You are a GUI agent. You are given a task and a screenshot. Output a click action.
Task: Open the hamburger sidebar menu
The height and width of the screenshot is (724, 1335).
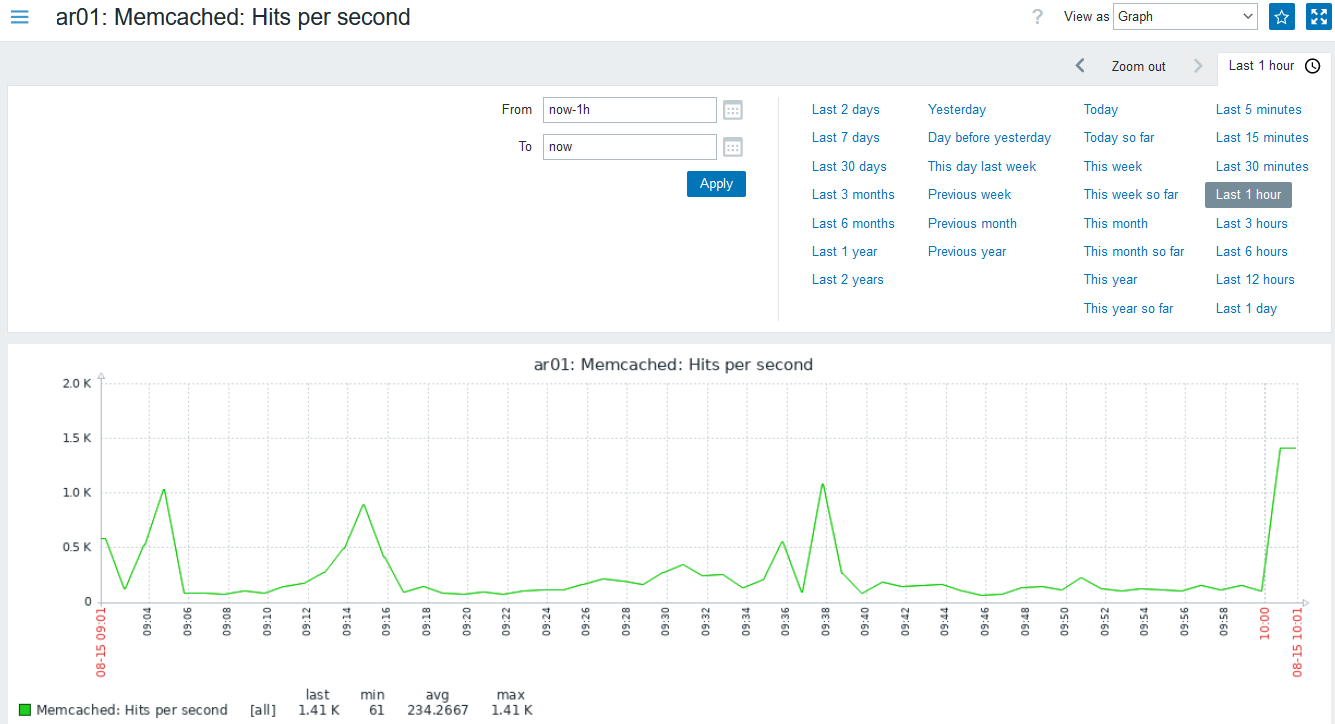pyautogui.click(x=19, y=17)
